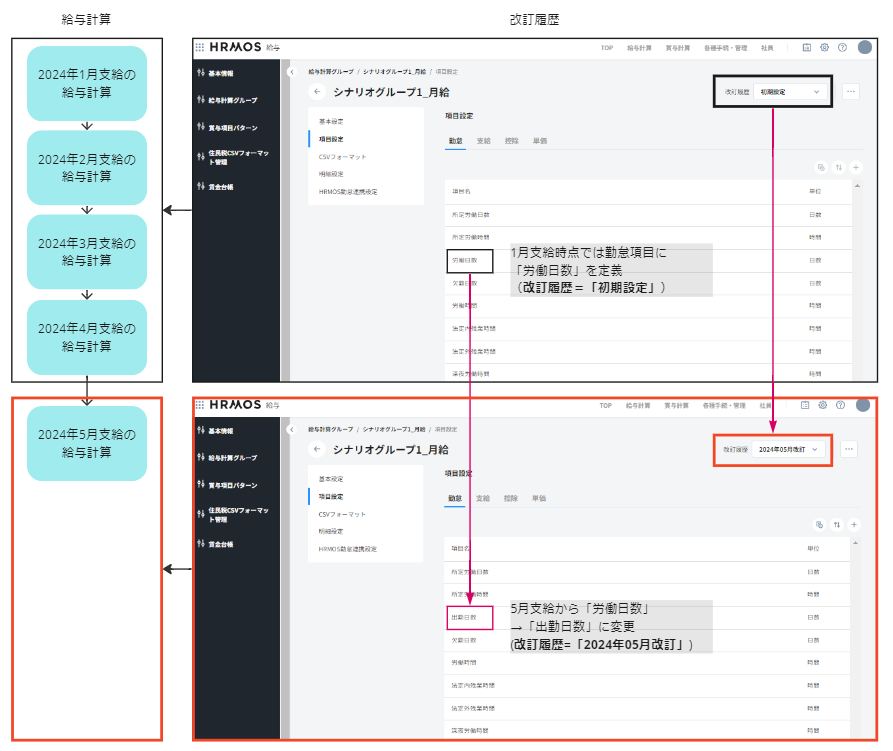The height and width of the screenshot is (751, 893).
Task: Switch to the 控除 tab in 2024年05月改訂 screen
Action: click(511, 498)
